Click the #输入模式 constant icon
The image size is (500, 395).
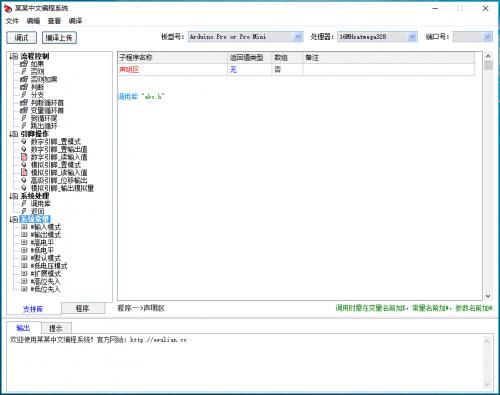point(24,227)
